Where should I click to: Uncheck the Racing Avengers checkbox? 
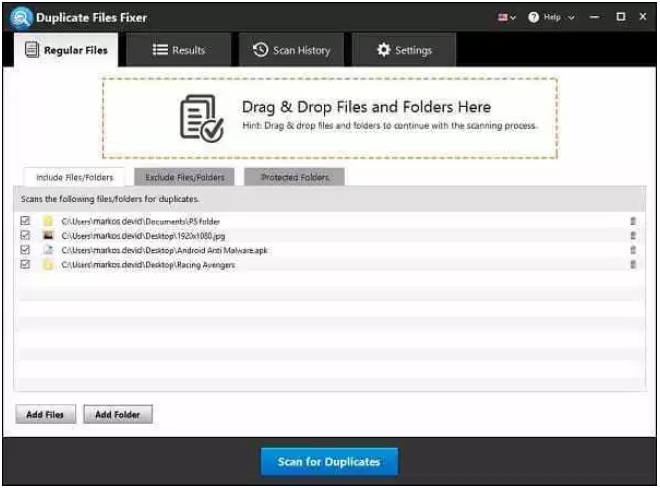coord(25,264)
